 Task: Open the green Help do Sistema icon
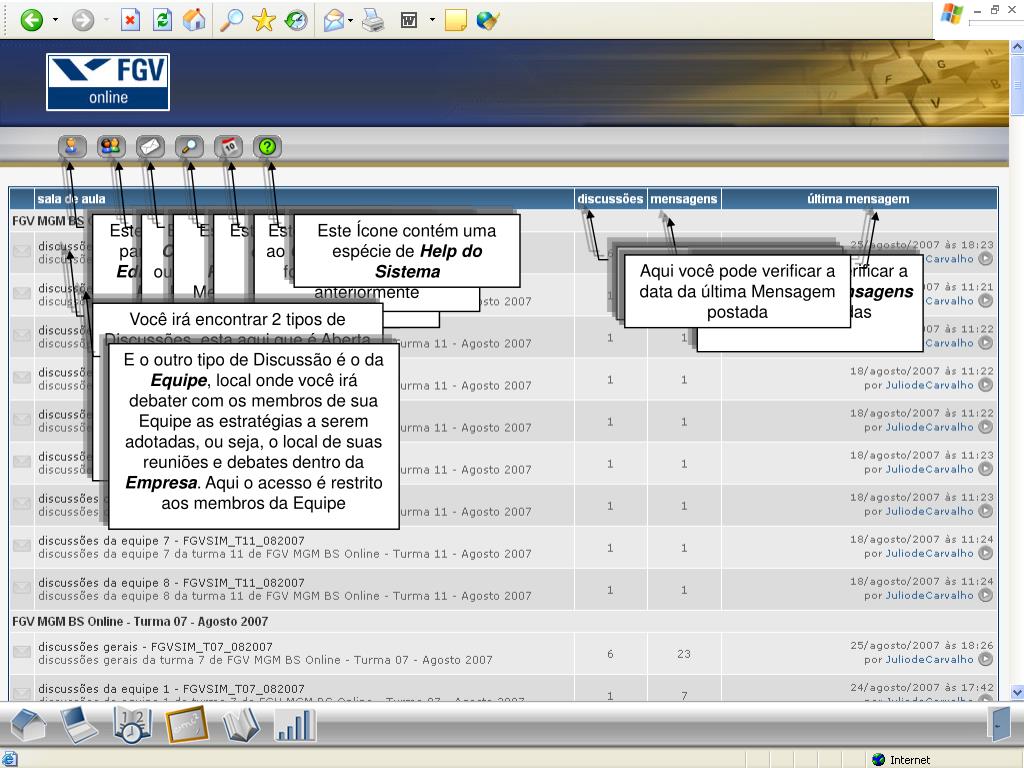267,147
